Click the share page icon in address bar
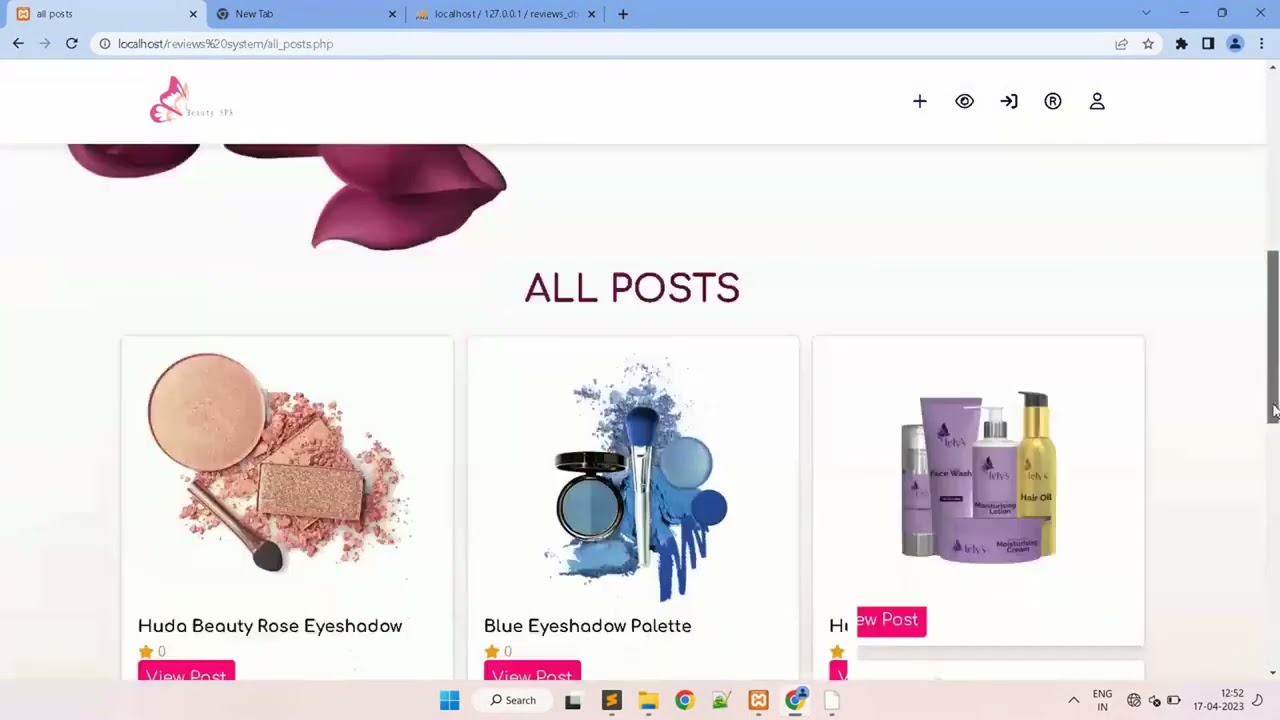Viewport: 1280px width, 720px height. 1121,44
